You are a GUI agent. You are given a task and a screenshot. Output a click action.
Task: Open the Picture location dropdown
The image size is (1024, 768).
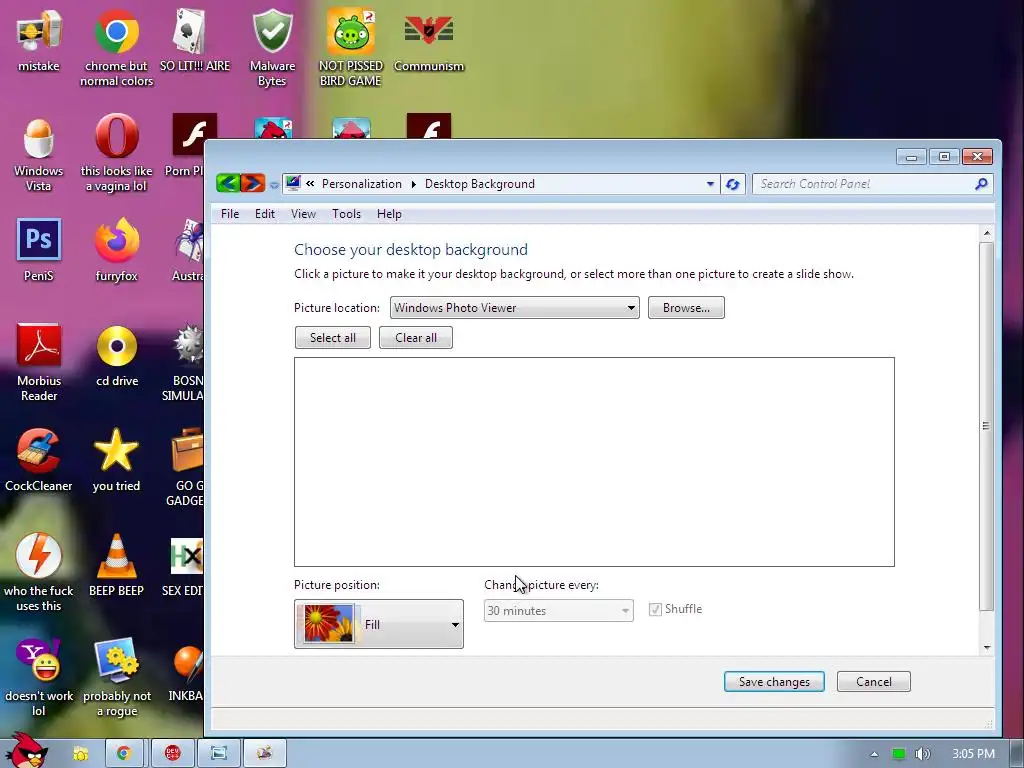click(514, 308)
